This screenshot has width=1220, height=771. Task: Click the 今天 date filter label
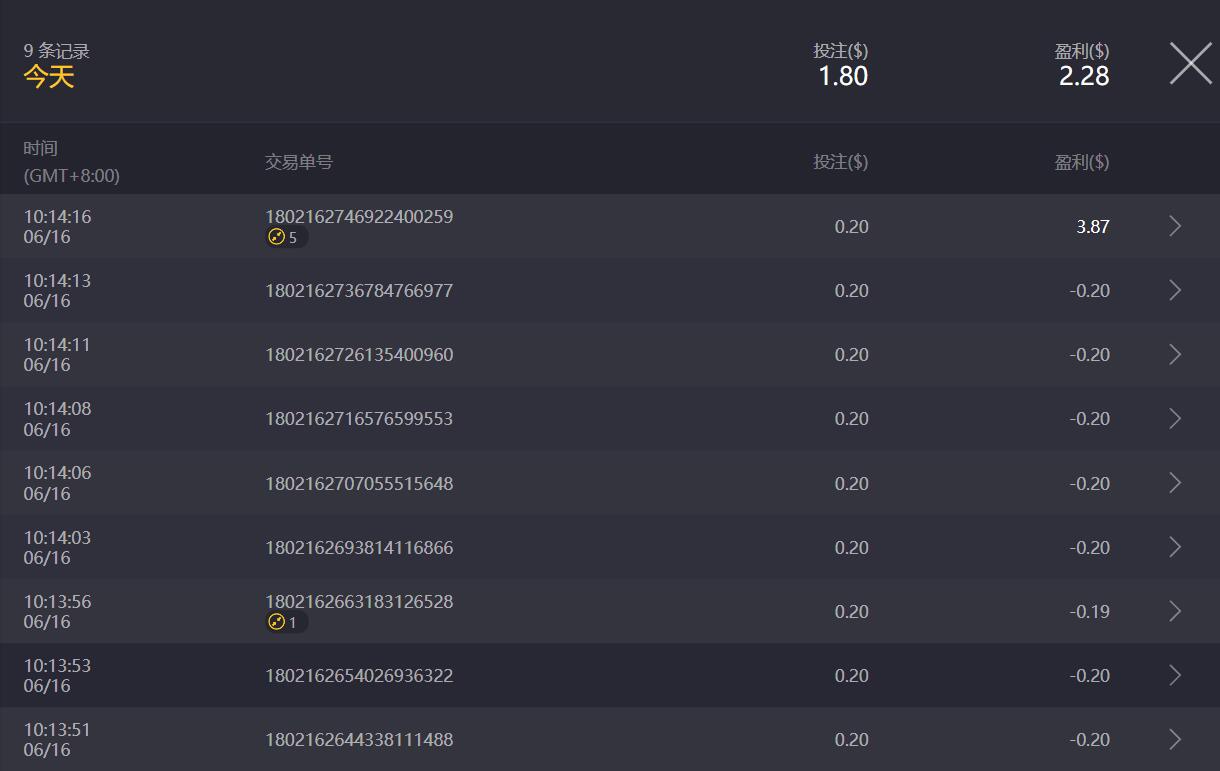point(49,77)
